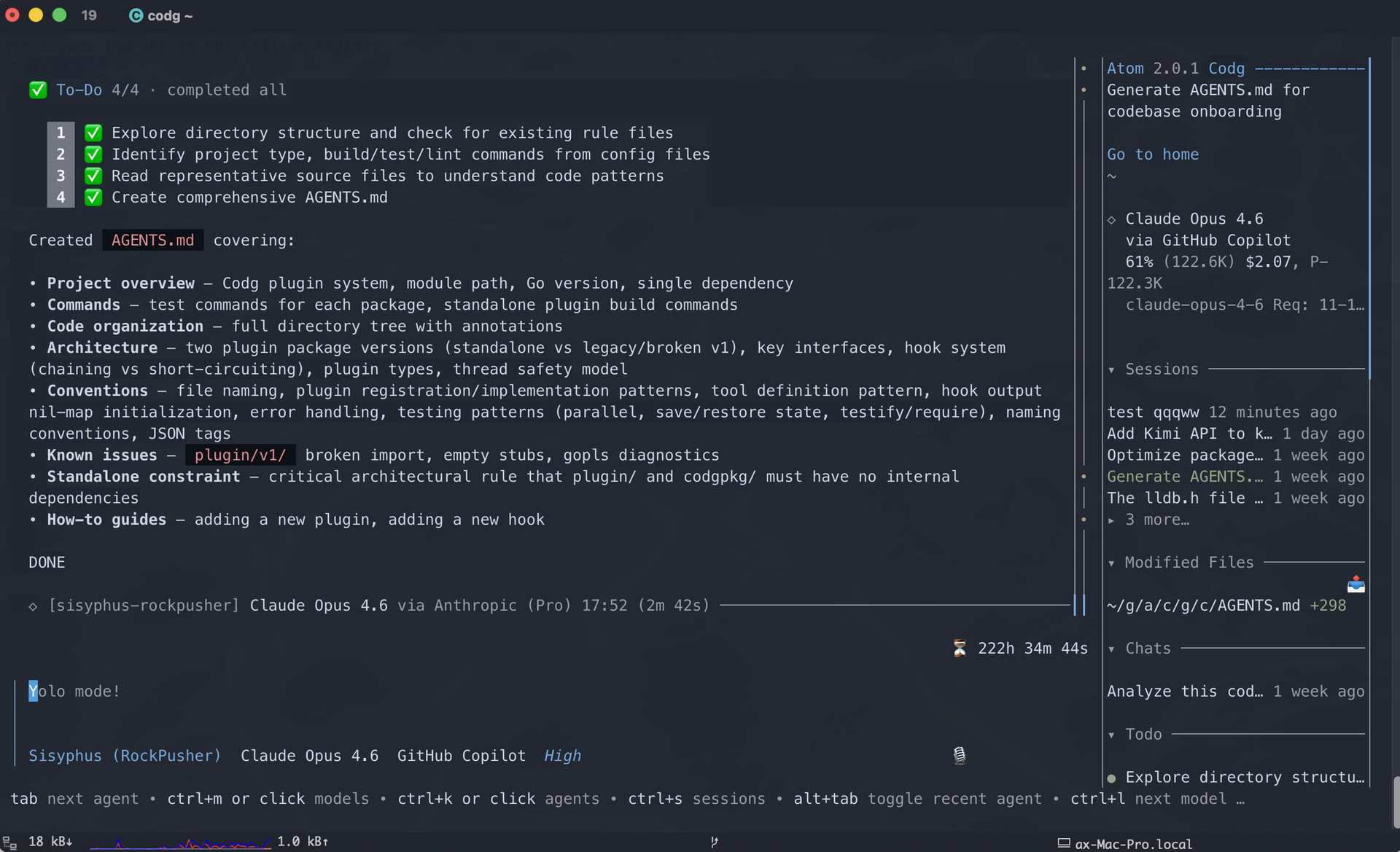Click the agents hint in footer

572,799
